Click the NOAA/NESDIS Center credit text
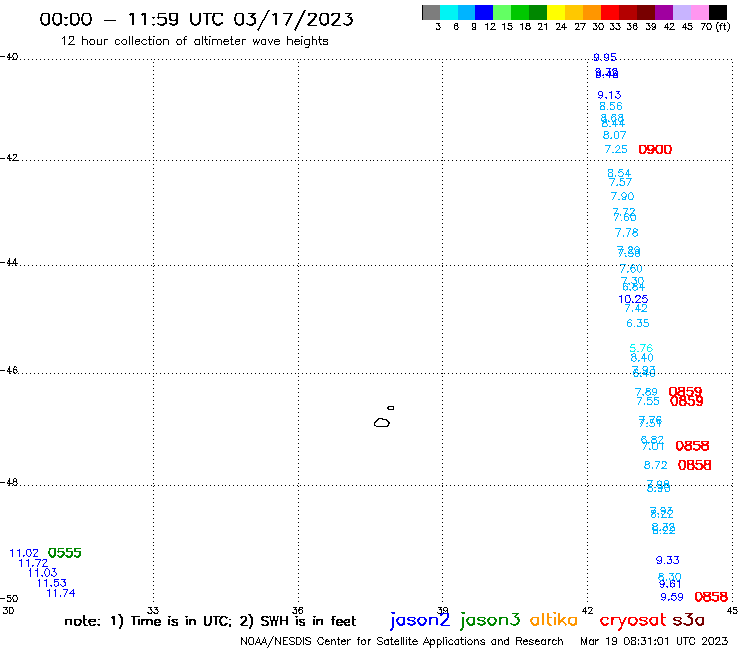 [402, 641]
